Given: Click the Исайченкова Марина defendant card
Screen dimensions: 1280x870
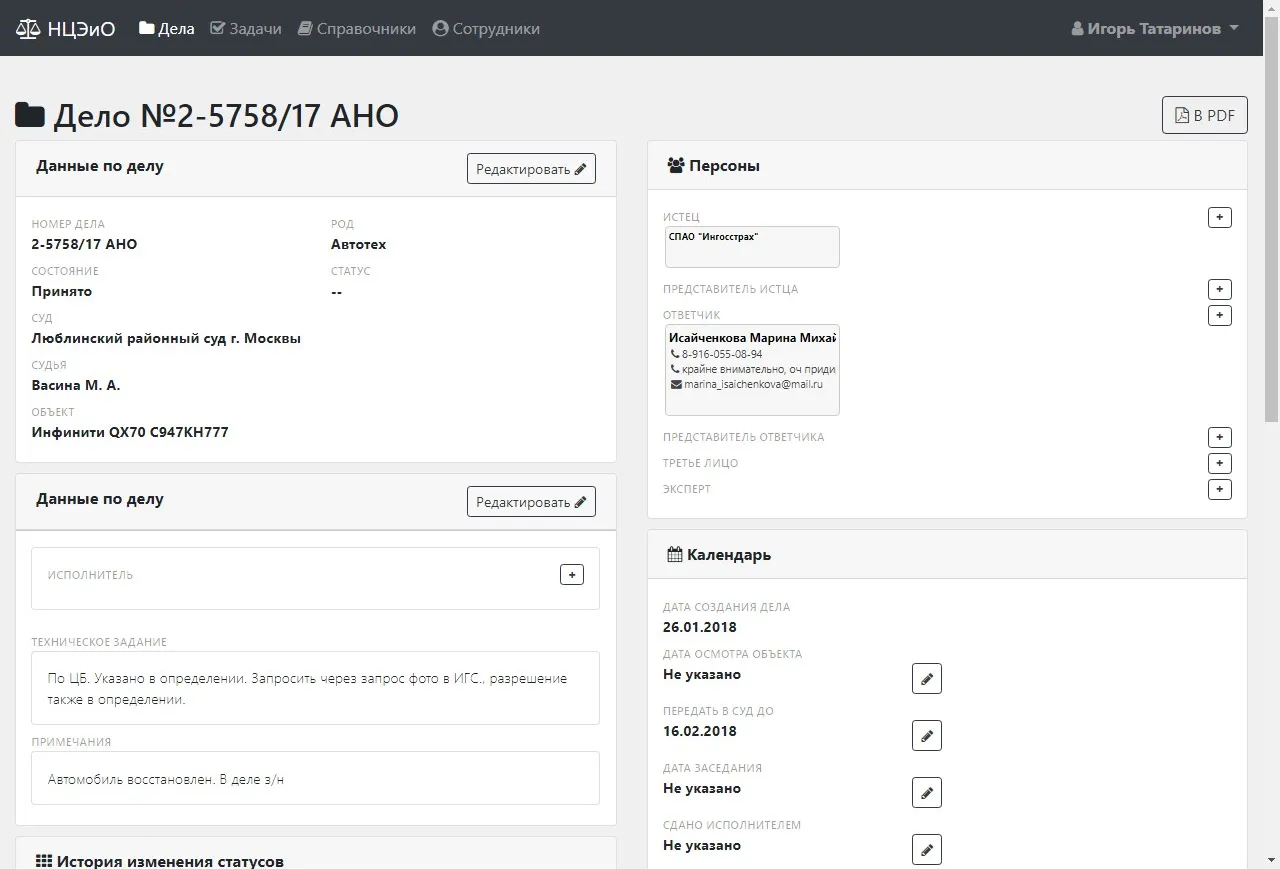Looking at the screenshot, I should 752,369.
